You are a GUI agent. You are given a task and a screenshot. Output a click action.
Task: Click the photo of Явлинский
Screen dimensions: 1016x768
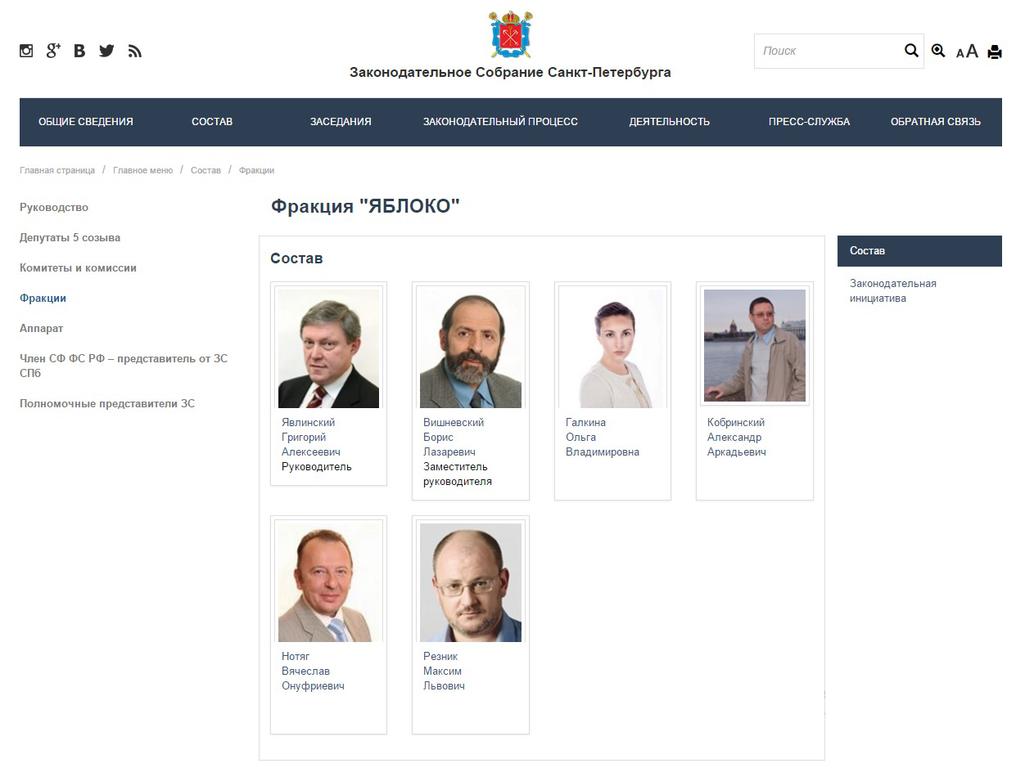pos(329,348)
